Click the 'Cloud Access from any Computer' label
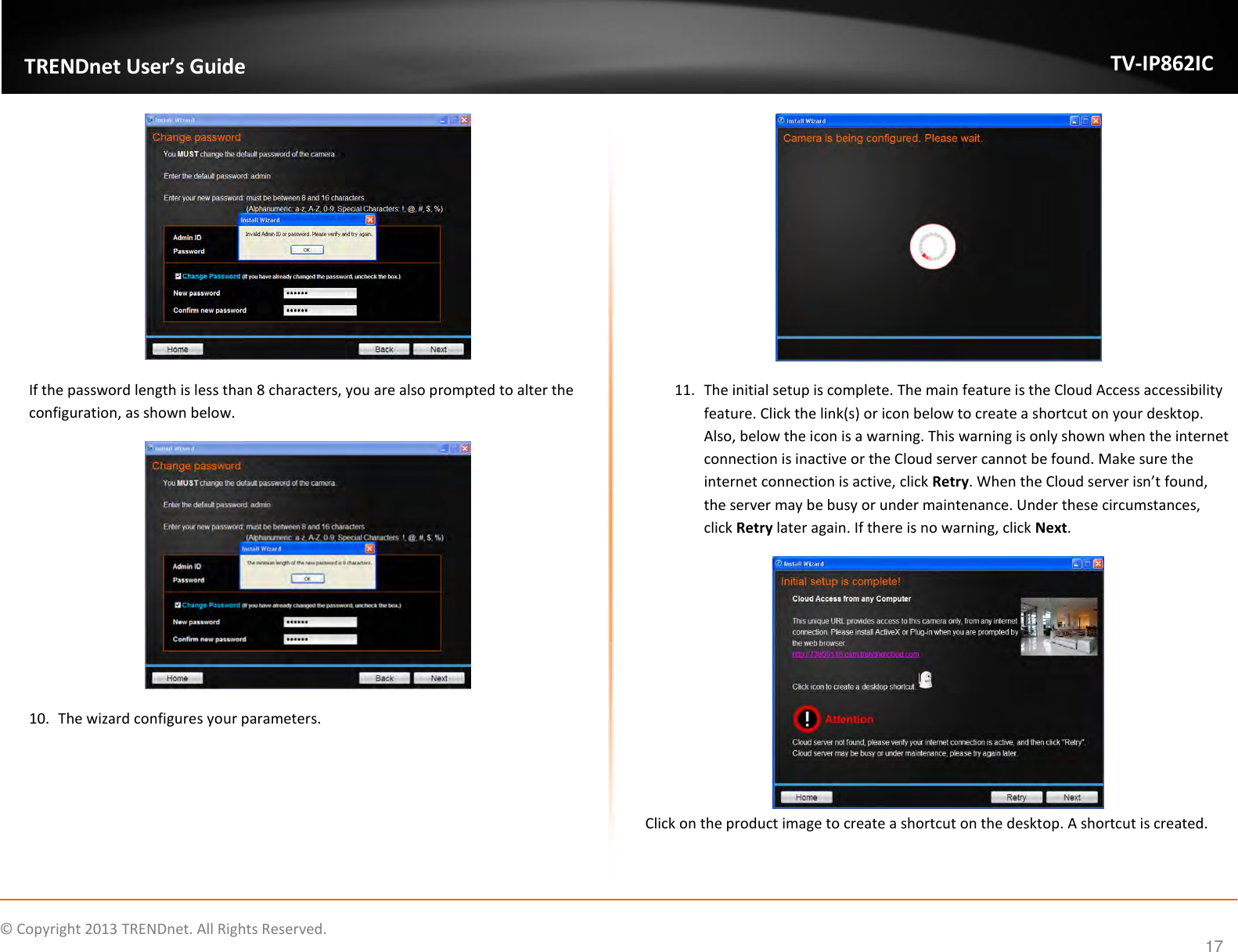The width and height of the screenshot is (1238, 952). pyautogui.click(x=851, y=599)
